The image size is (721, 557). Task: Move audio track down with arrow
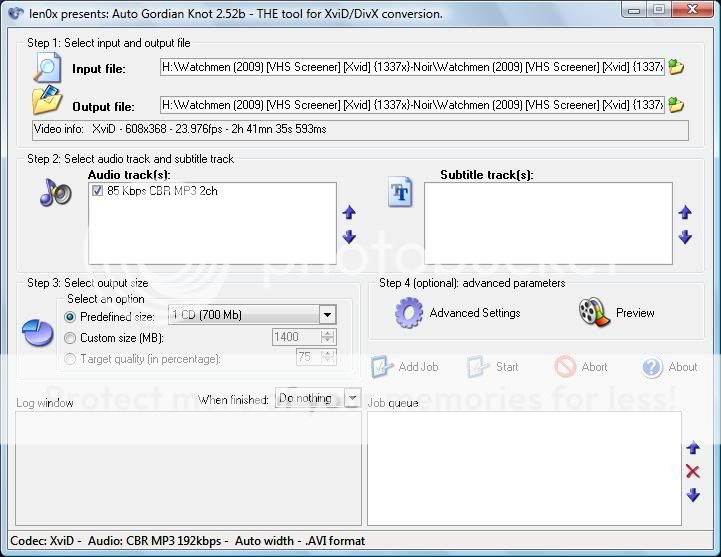(x=349, y=237)
